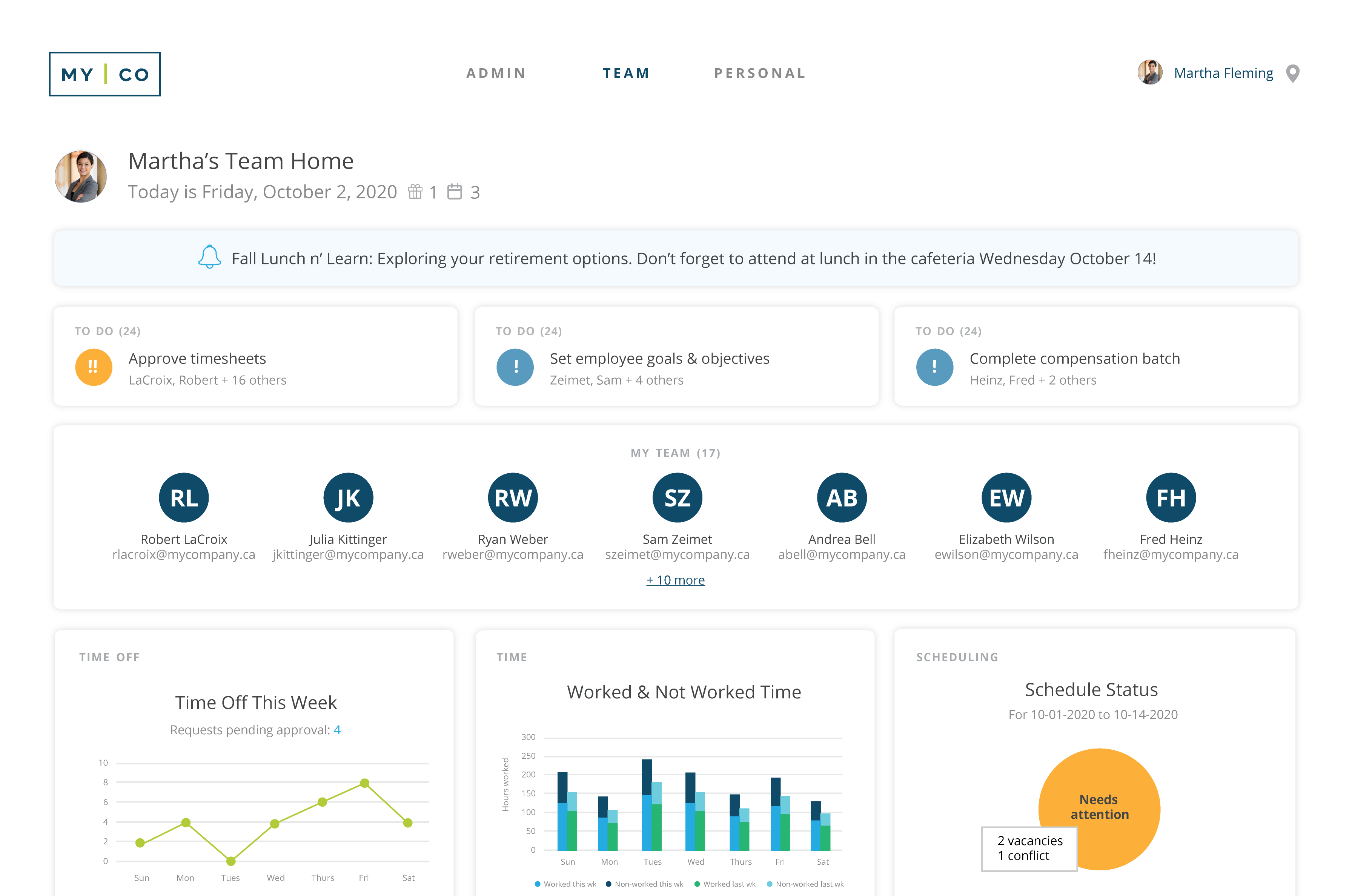Click the Friday data point on chart
The image size is (1352, 896).
364,783
